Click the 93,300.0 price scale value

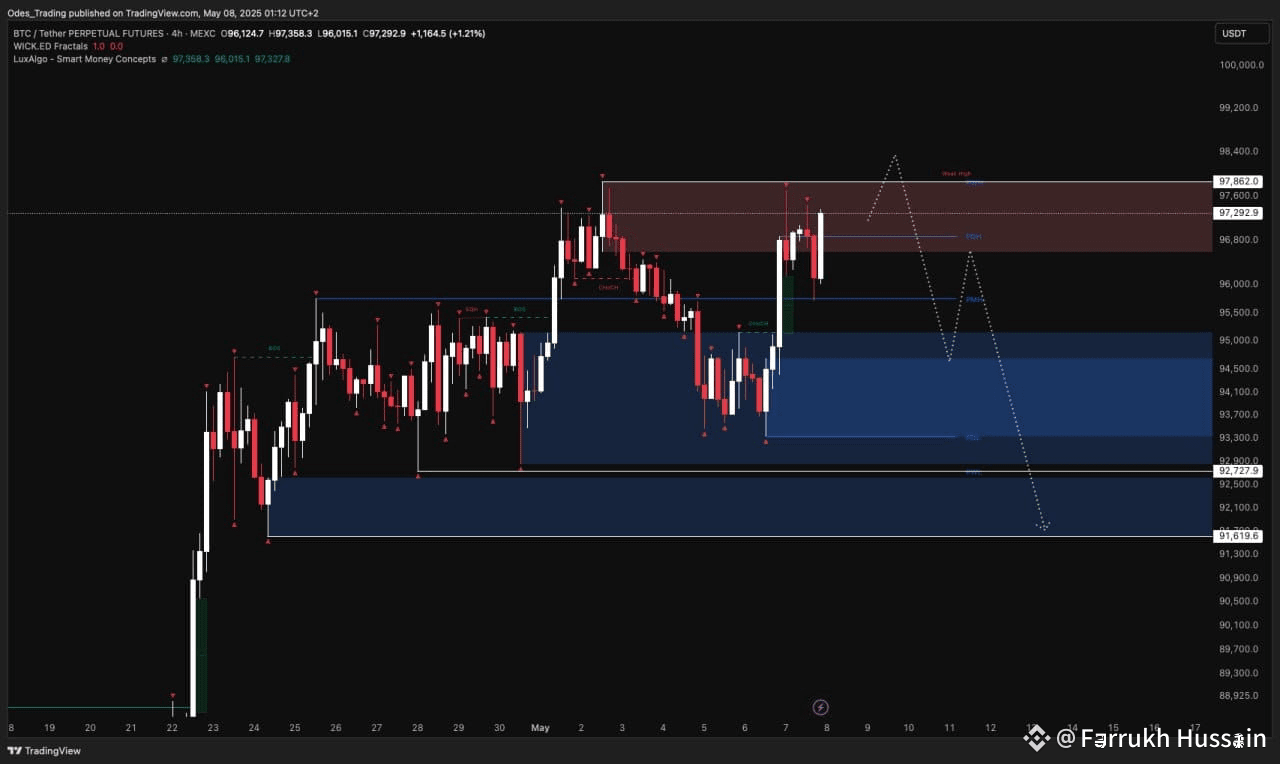click(1239, 438)
